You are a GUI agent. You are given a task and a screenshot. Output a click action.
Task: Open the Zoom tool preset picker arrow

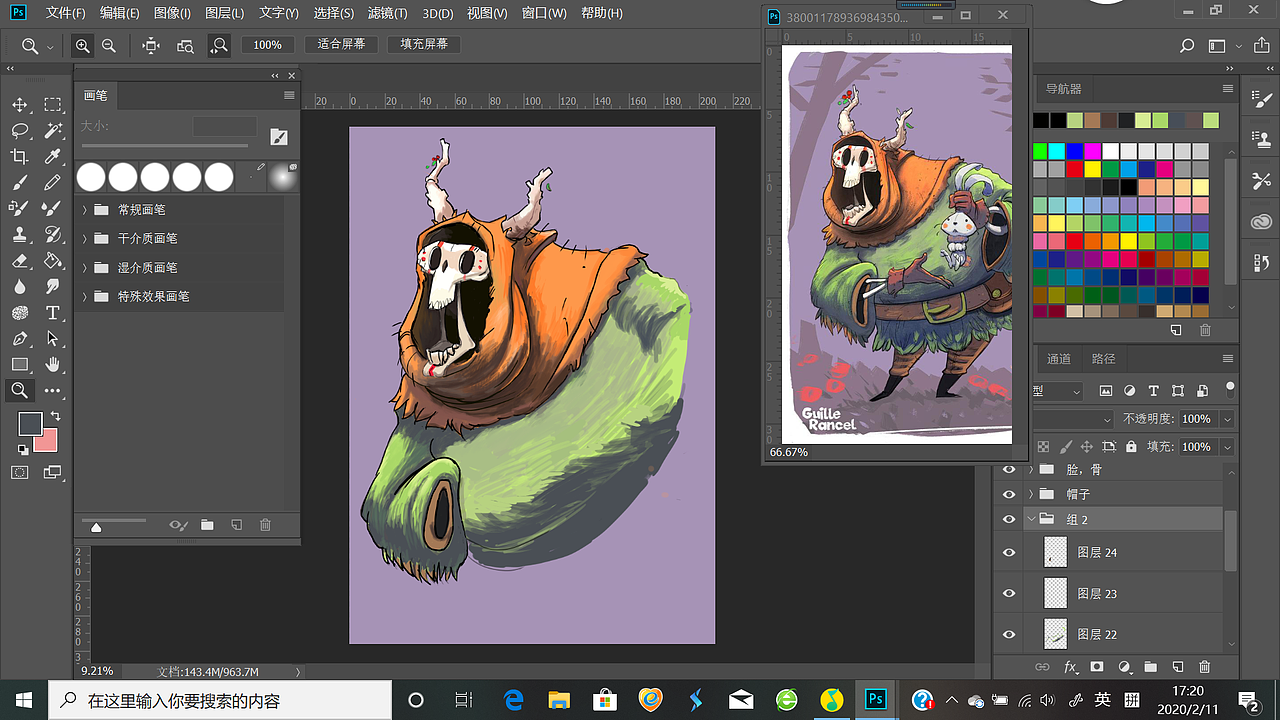[49, 46]
